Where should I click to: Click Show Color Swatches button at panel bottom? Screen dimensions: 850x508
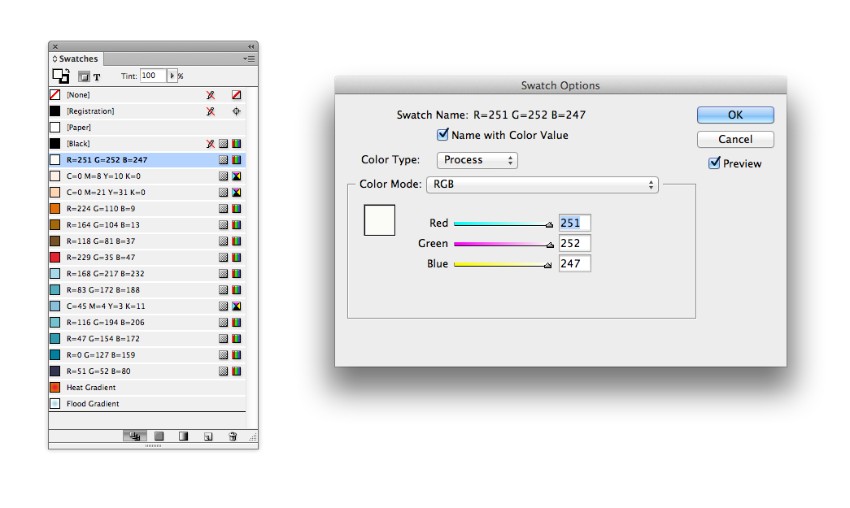[159, 436]
